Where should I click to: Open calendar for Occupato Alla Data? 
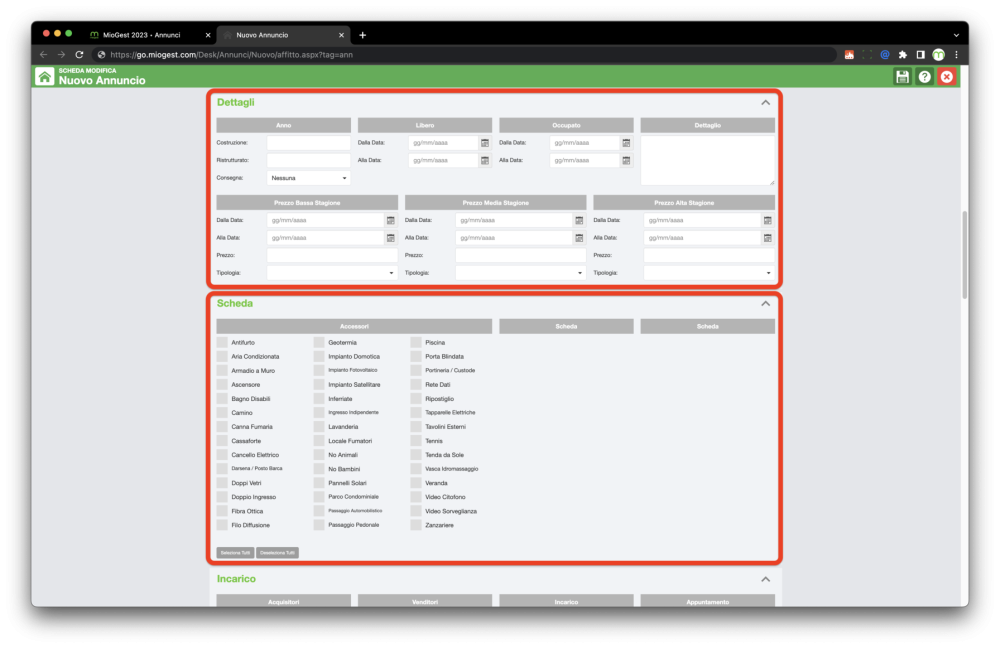pos(626,160)
